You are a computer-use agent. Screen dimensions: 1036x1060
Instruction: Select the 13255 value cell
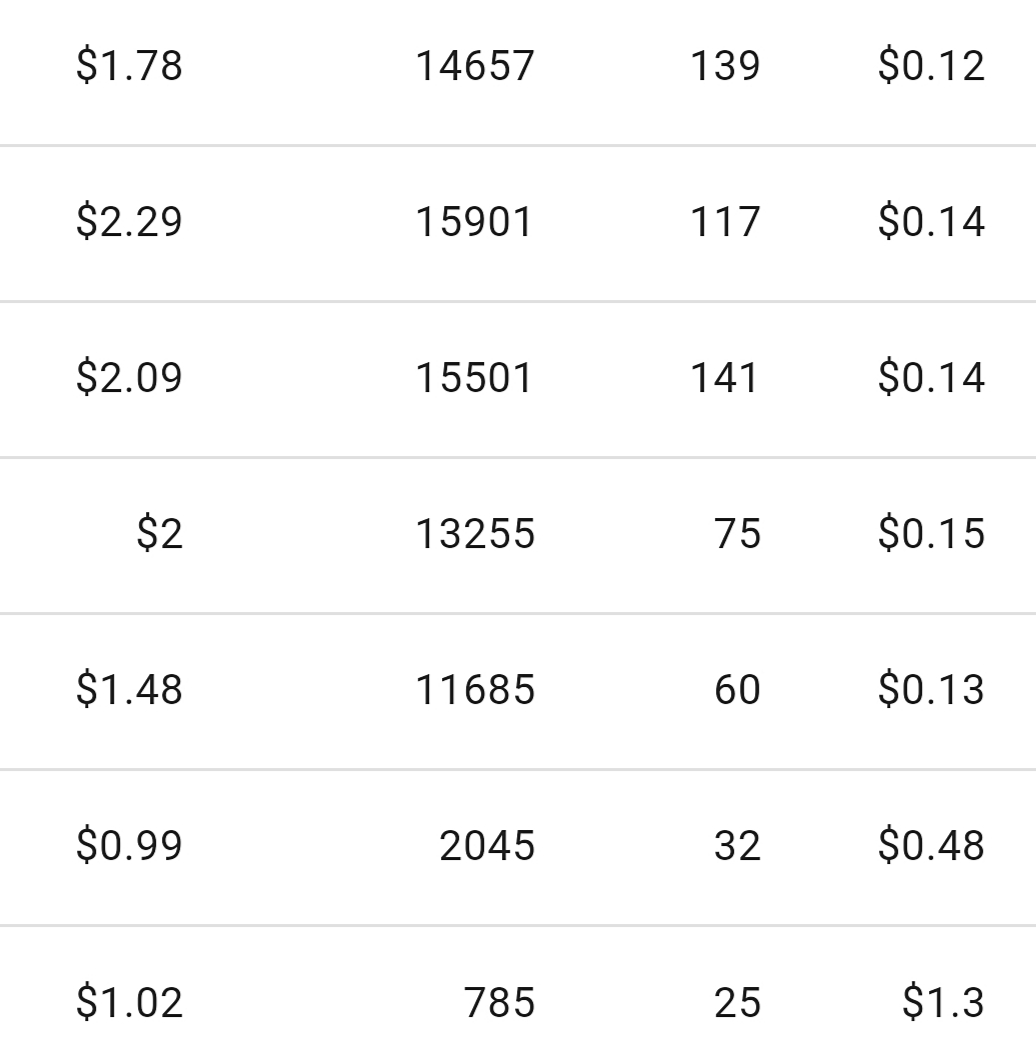(475, 534)
